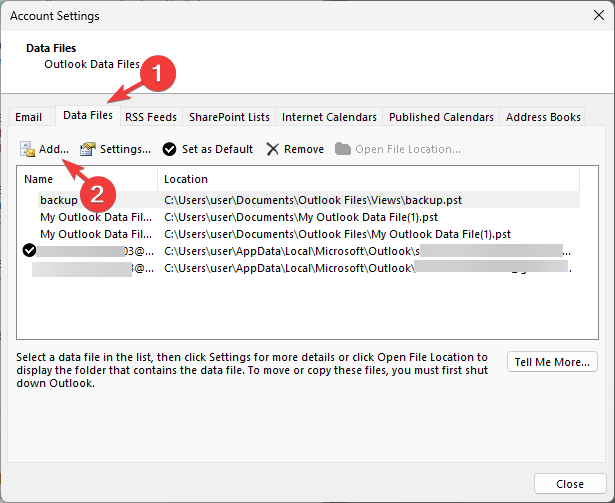
Task: Click the Open File Location folder icon
Action: point(342,149)
